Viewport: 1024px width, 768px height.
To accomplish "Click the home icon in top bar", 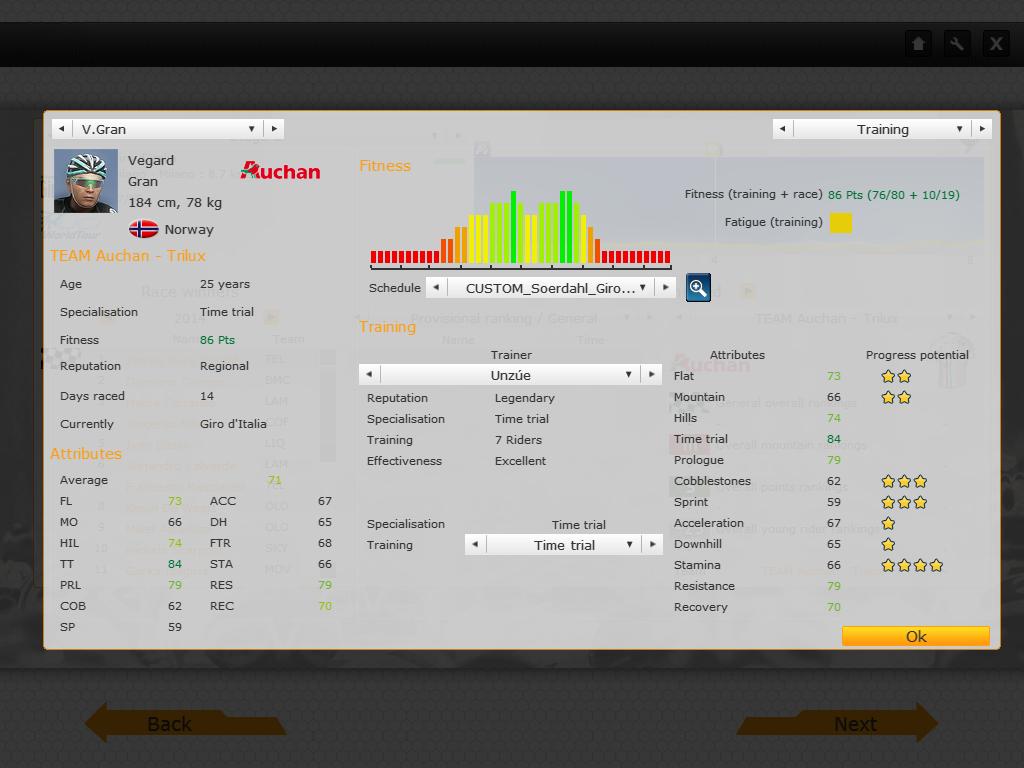I will coord(918,43).
